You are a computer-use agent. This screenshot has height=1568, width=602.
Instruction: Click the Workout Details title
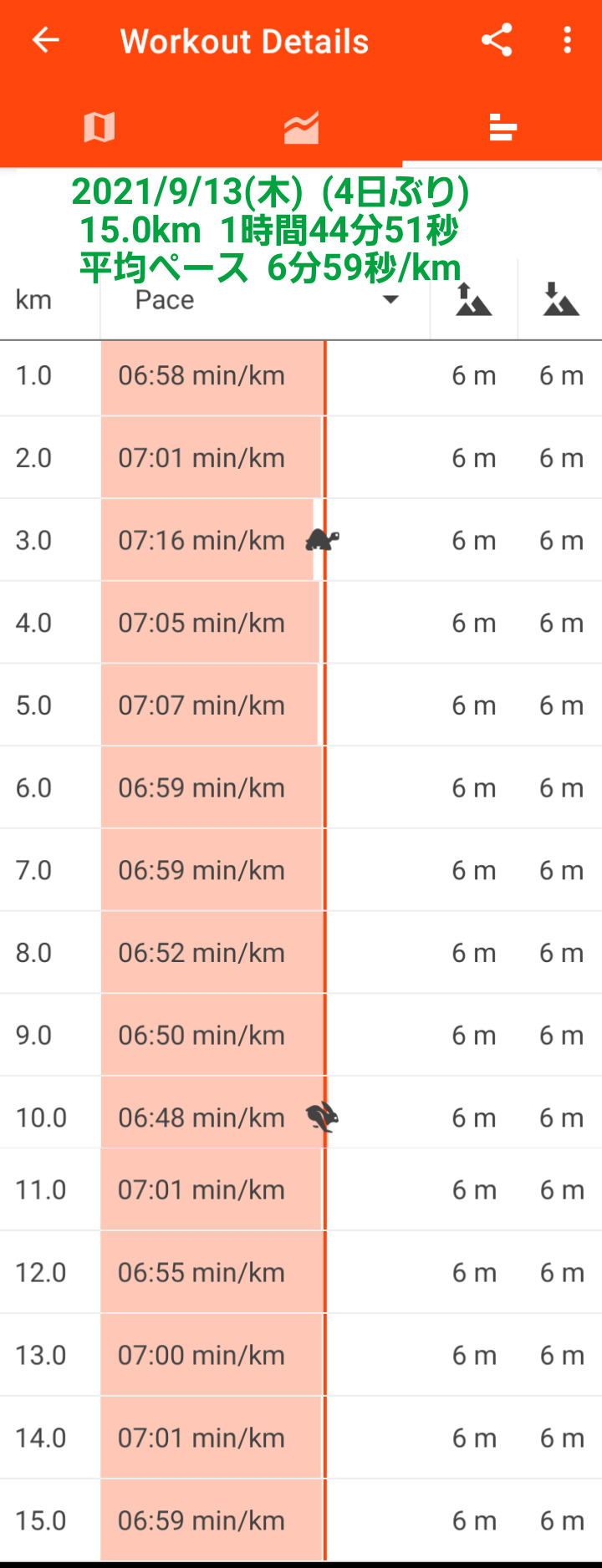[x=244, y=41]
